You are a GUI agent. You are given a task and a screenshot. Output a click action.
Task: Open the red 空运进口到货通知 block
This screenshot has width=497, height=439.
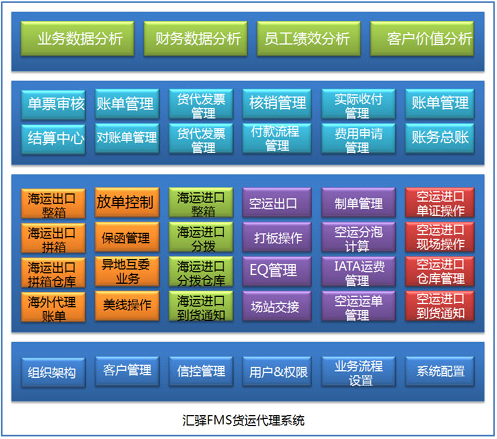[x=440, y=306]
